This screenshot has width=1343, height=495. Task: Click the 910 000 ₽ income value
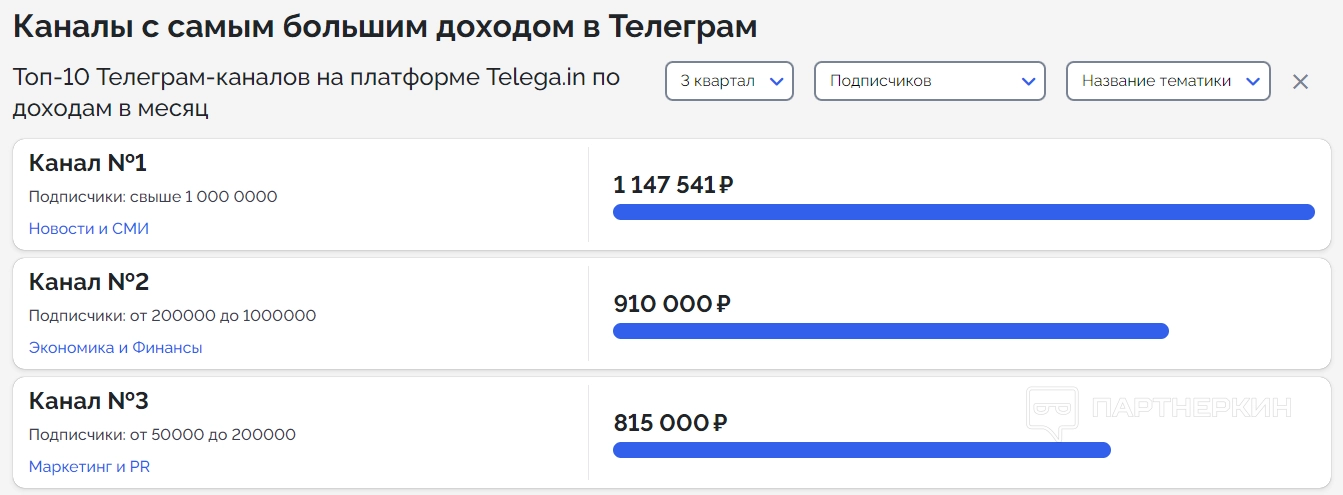pos(672,304)
